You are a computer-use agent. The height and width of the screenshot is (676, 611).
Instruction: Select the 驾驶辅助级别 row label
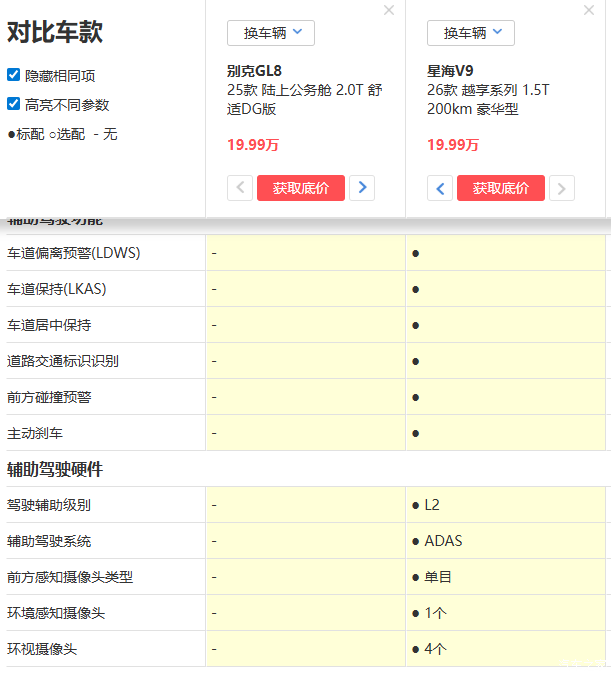(x=49, y=505)
